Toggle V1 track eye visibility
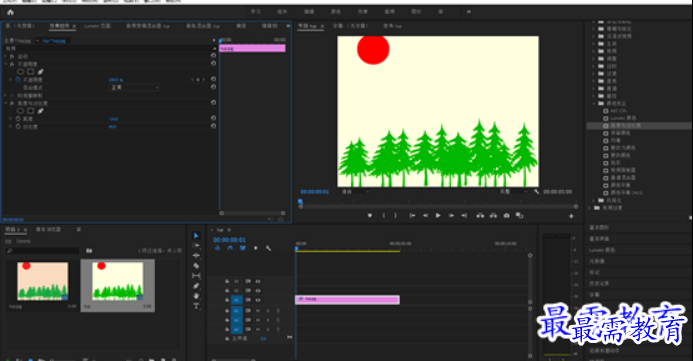Image resolution: width=693 pixels, height=361 pixels. (x=258, y=300)
